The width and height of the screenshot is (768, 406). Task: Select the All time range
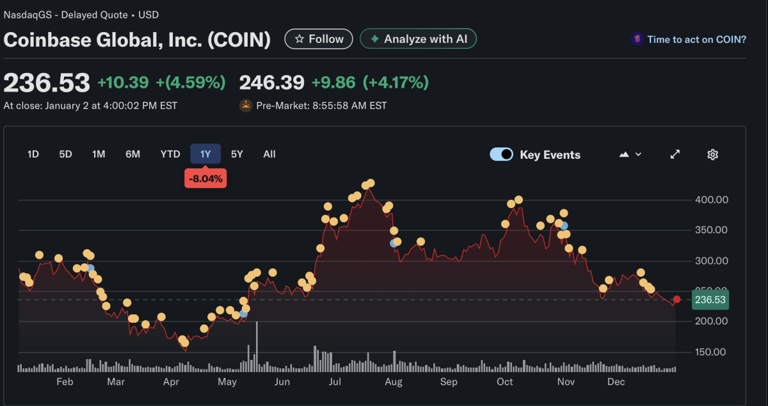(x=269, y=154)
